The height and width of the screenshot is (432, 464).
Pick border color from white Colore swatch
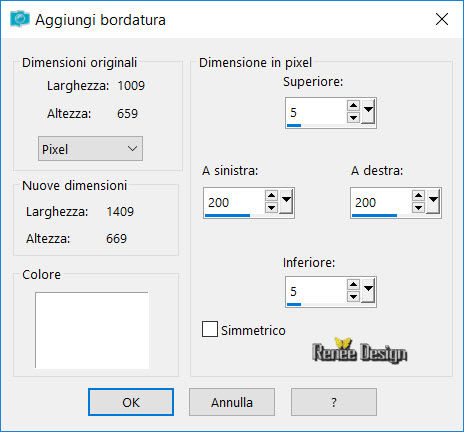(92, 330)
